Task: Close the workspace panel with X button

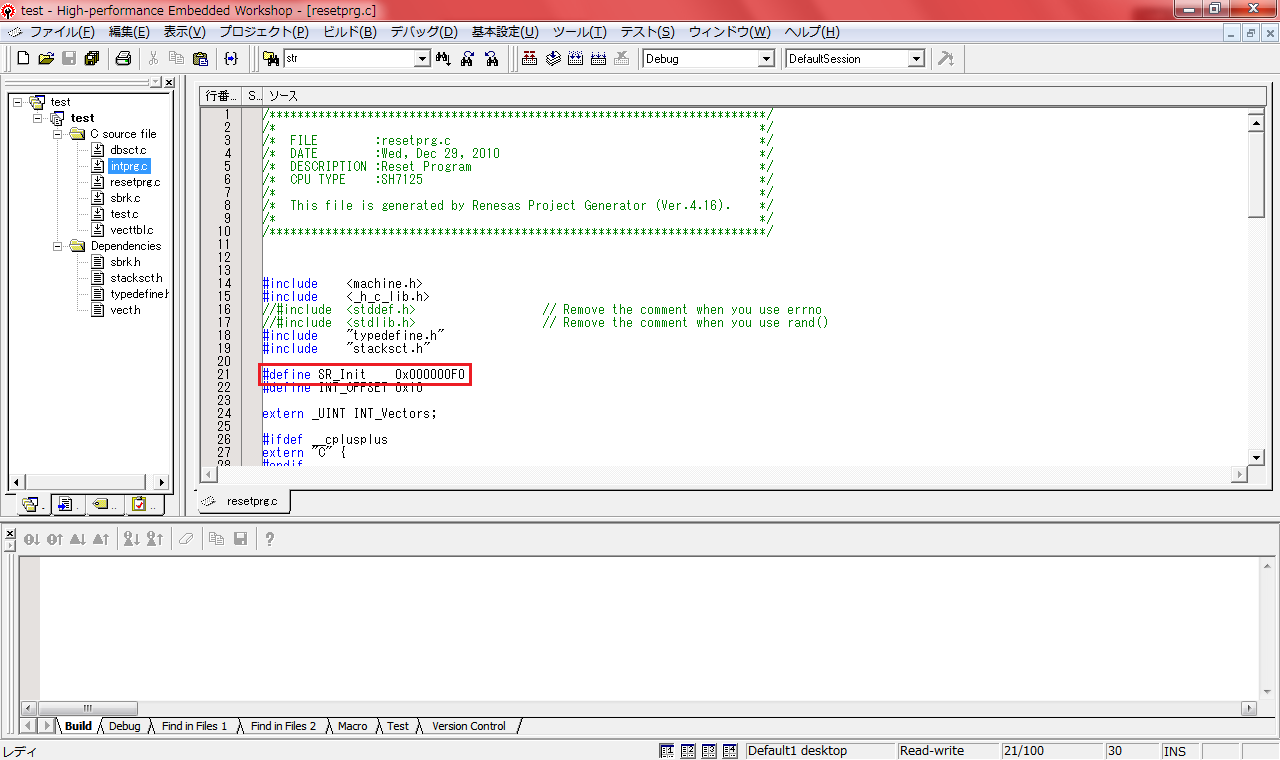Action: tap(168, 83)
